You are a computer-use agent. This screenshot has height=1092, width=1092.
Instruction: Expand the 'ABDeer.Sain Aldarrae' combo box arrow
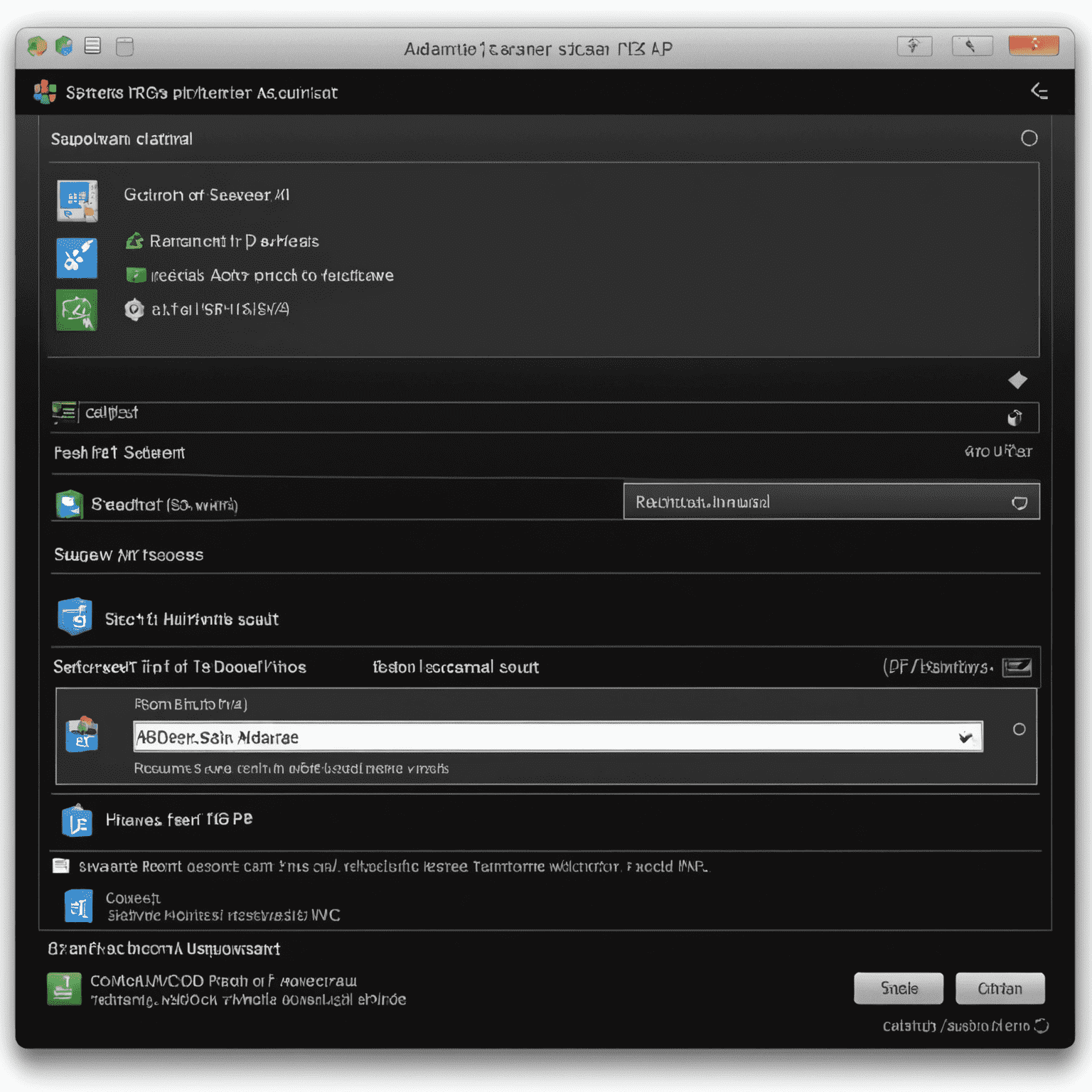pos(965,737)
